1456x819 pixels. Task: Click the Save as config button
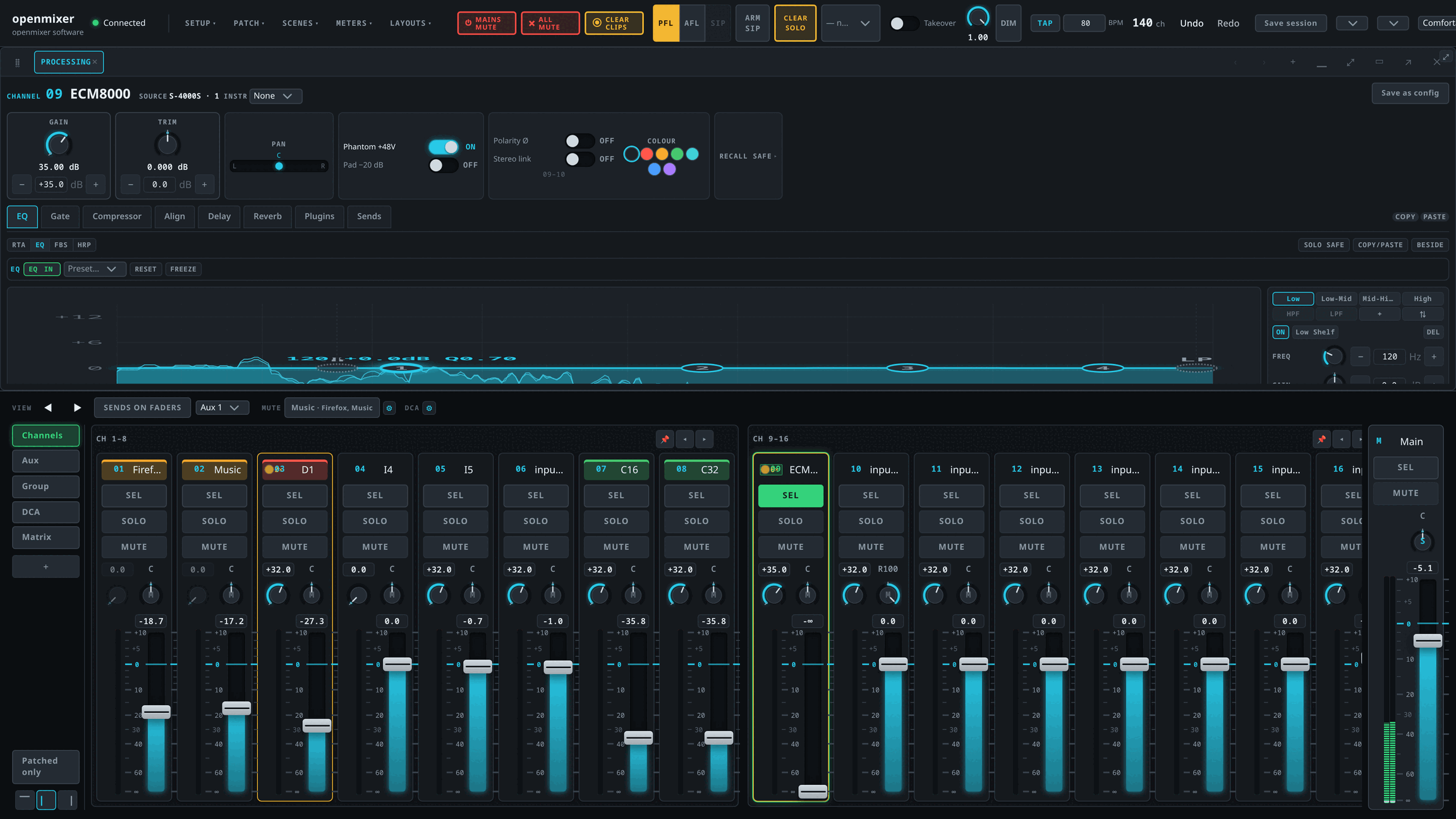pyautogui.click(x=1410, y=93)
